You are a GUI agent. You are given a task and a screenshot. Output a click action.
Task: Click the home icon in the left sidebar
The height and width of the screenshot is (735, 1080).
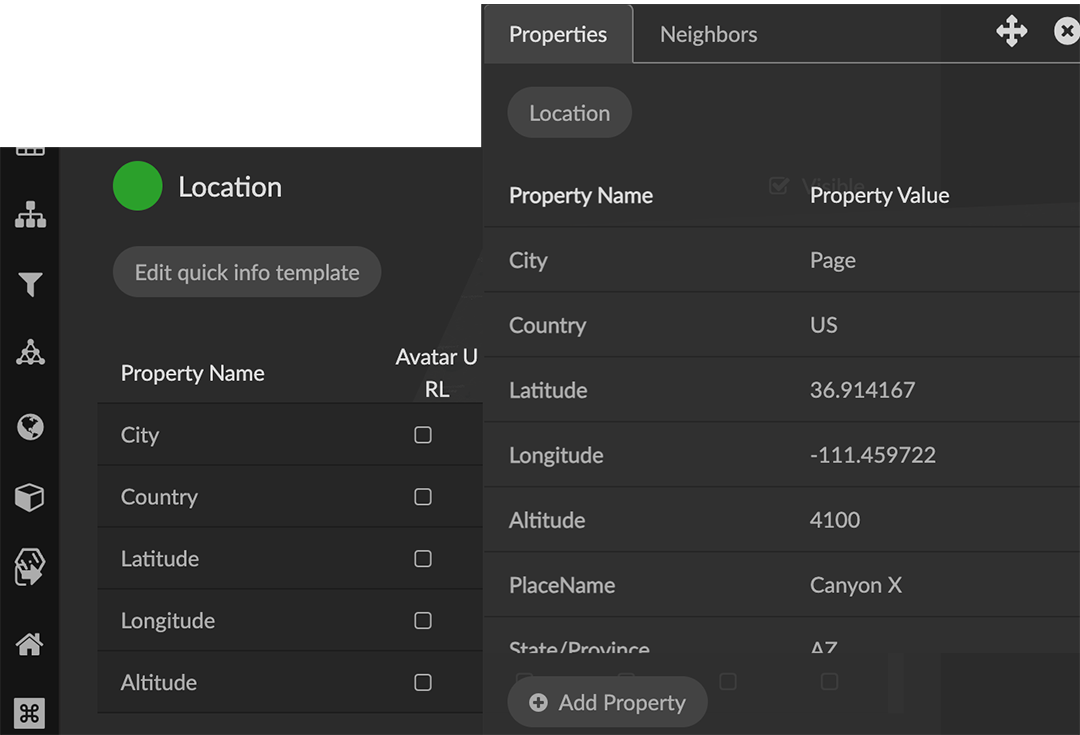click(x=30, y=643)
